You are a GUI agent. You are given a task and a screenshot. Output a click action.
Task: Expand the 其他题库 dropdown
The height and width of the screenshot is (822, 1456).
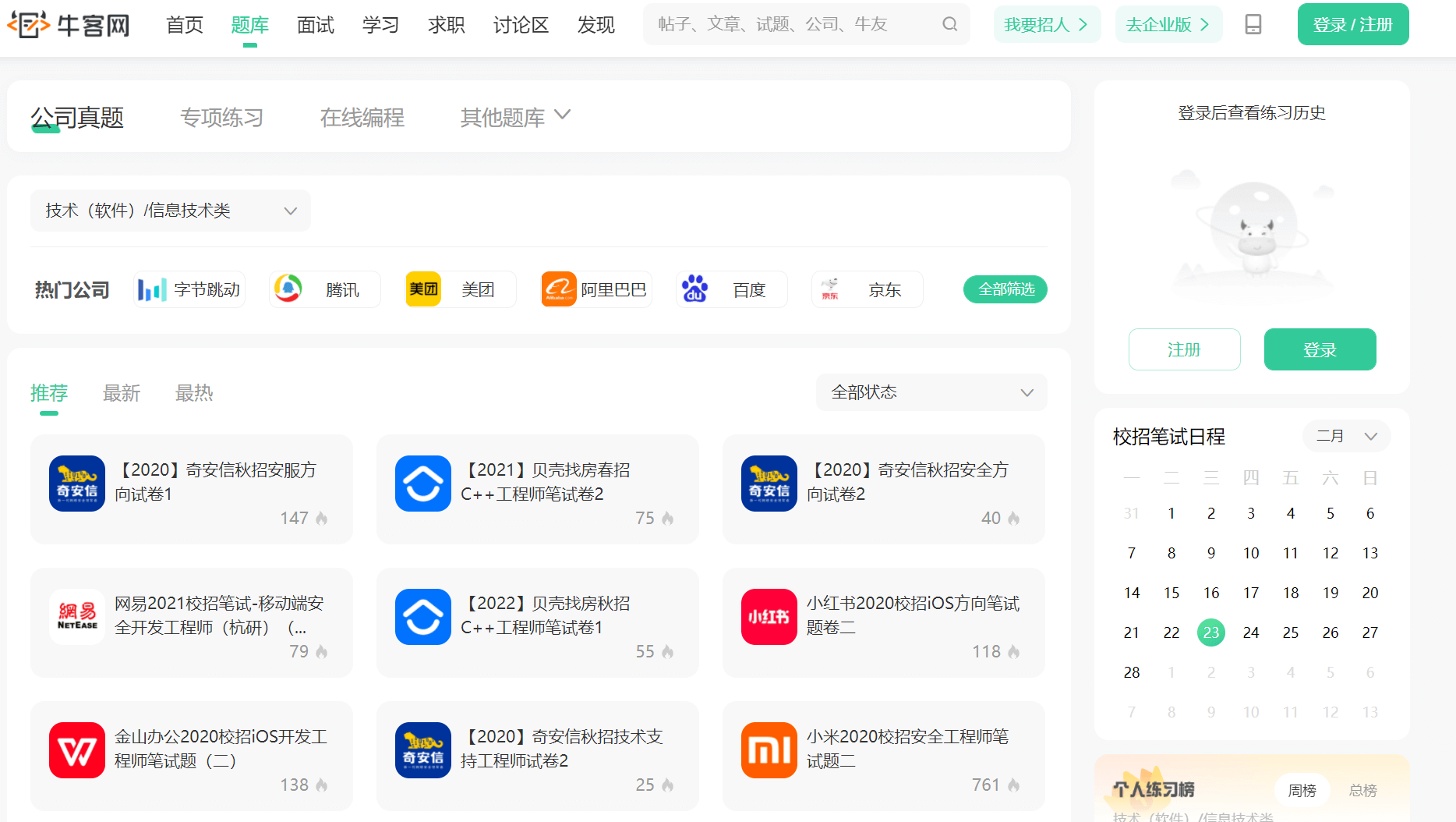click(515, 118)
